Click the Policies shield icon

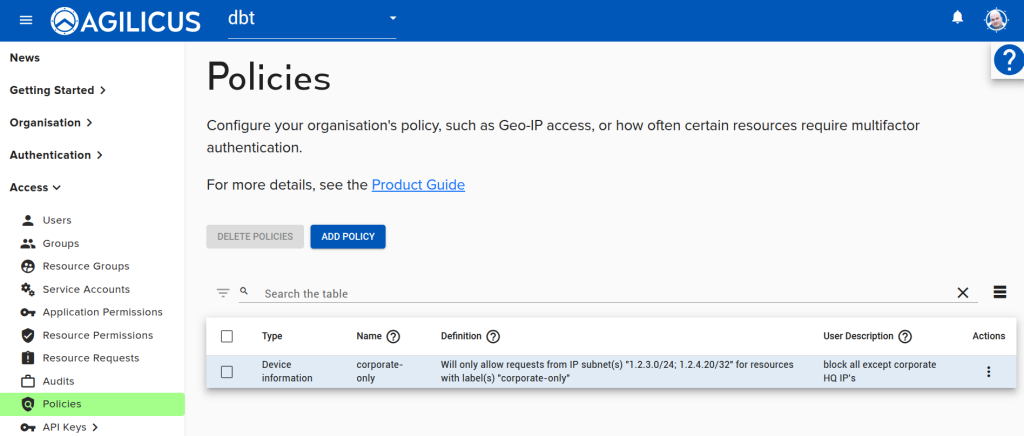[x=27, y=405]
